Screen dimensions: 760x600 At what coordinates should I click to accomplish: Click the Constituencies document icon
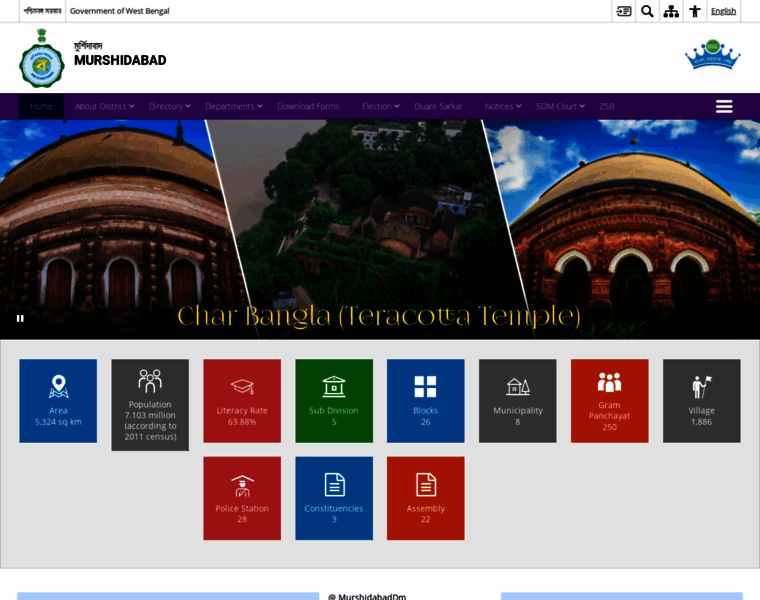(334, 485)
